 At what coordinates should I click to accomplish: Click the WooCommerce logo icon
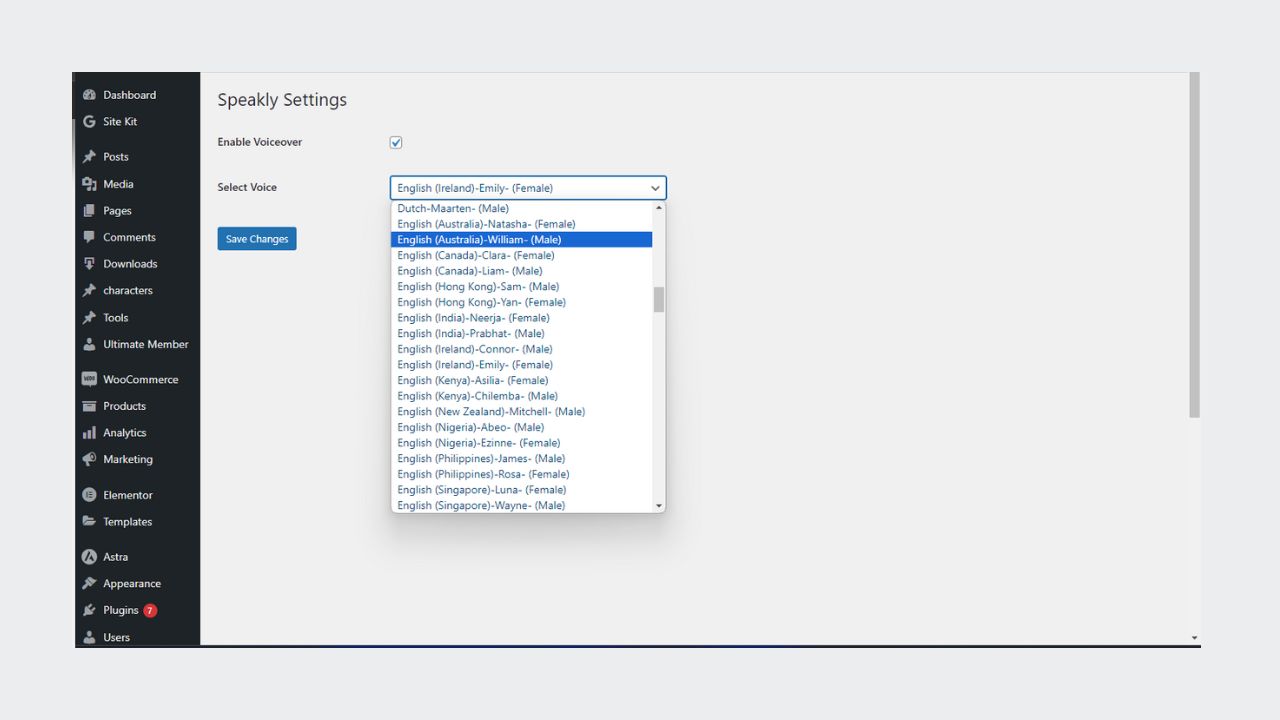tap(89, 380)
